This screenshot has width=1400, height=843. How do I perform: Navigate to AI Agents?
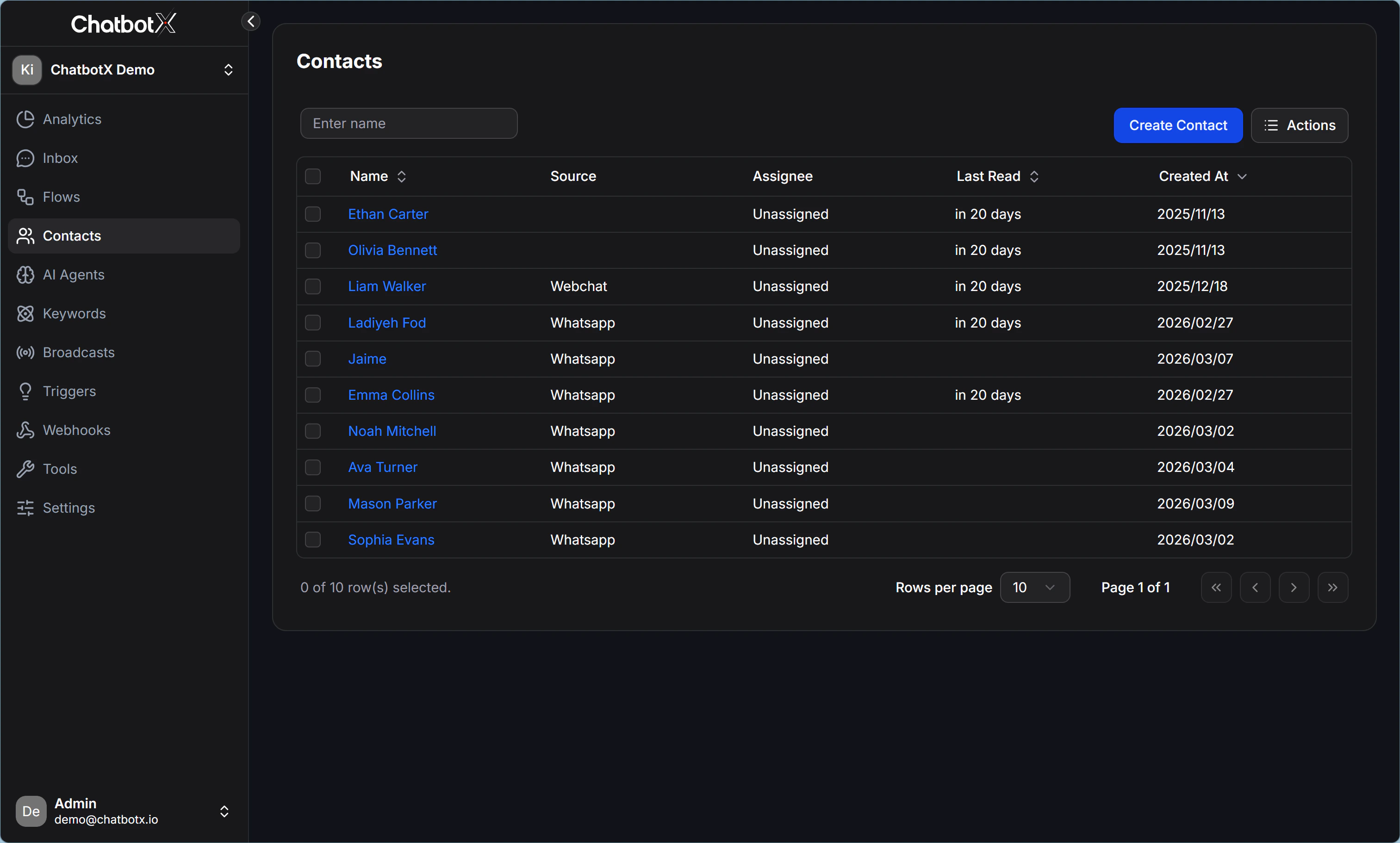tap(124, 275)
